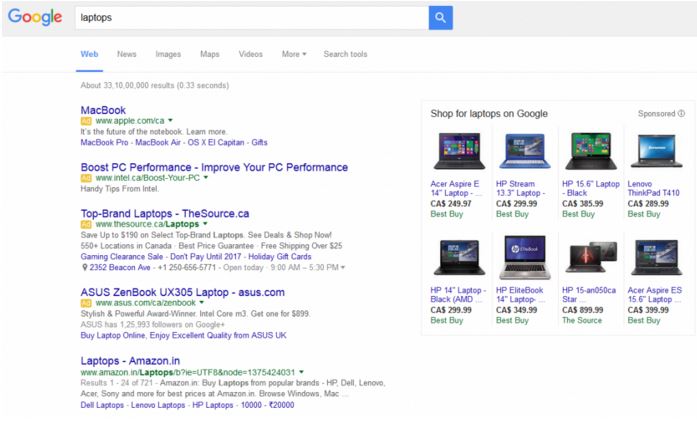Follow the Lenovo Laptops sitelink
Image resolution: width=697 pixels, height=421 pixels.
[x=158, y=405]
